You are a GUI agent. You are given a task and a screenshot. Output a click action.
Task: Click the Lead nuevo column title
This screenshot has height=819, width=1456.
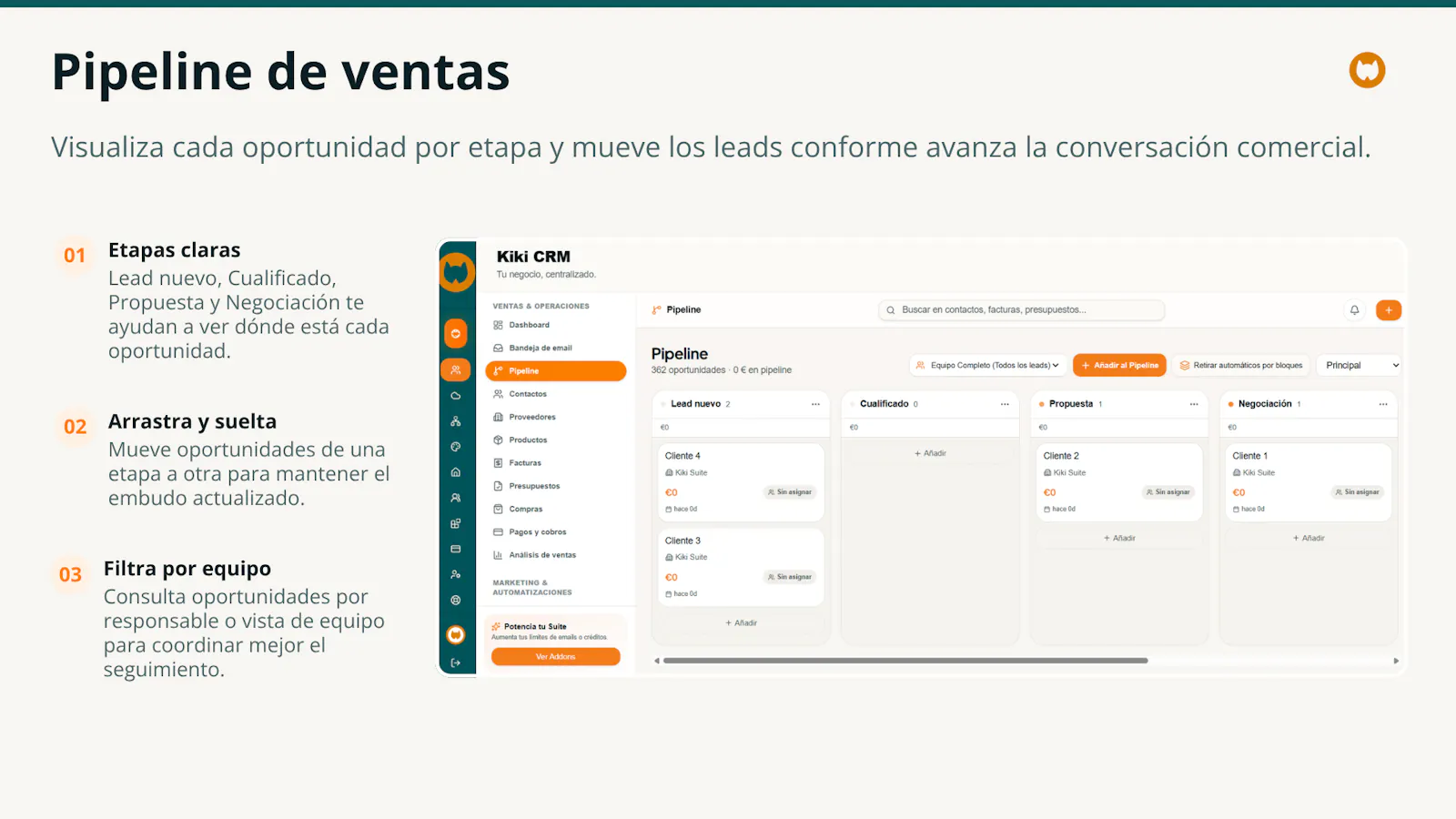695,404
